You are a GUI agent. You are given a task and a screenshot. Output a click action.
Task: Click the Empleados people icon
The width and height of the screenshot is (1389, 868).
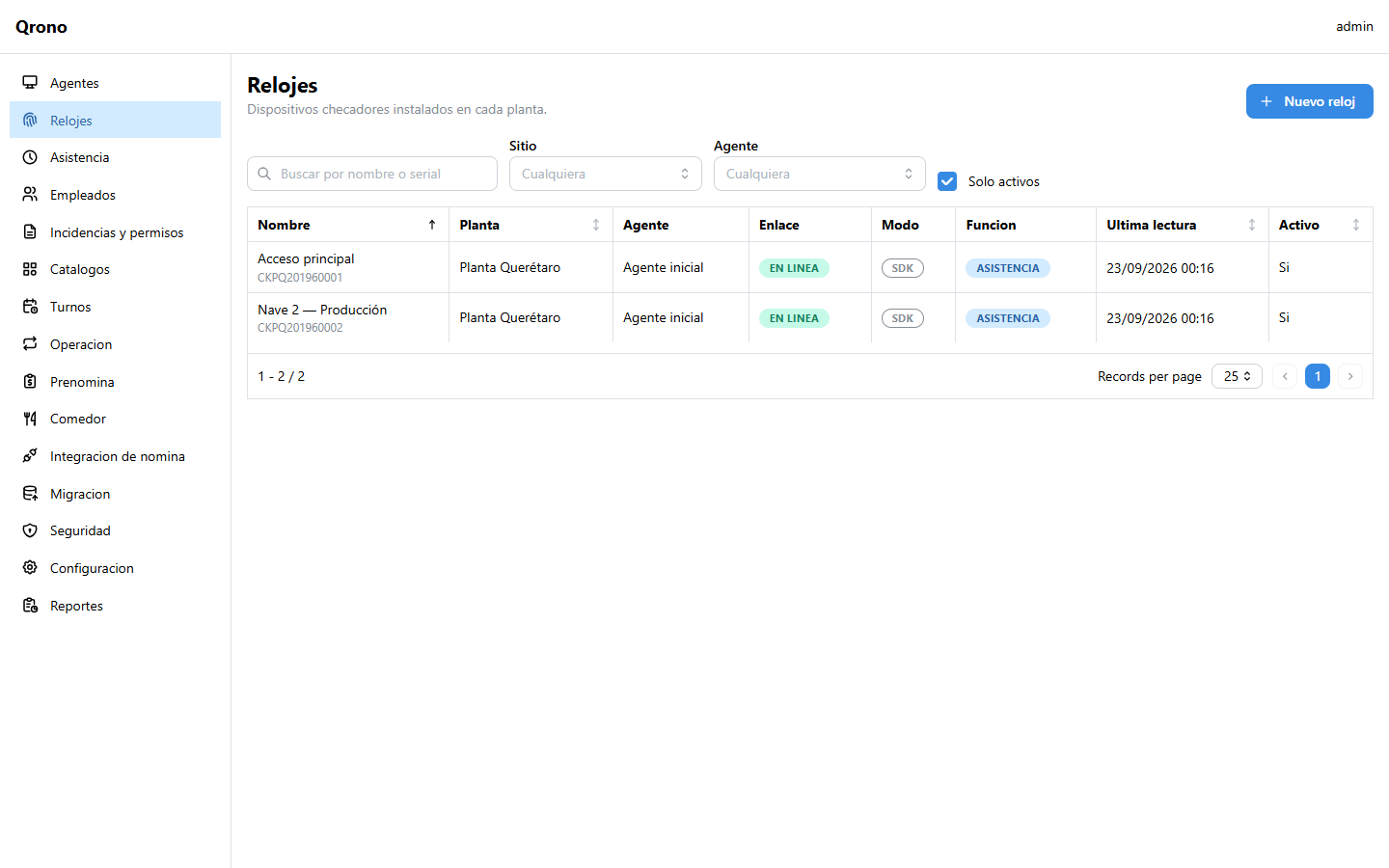(30, 195)
